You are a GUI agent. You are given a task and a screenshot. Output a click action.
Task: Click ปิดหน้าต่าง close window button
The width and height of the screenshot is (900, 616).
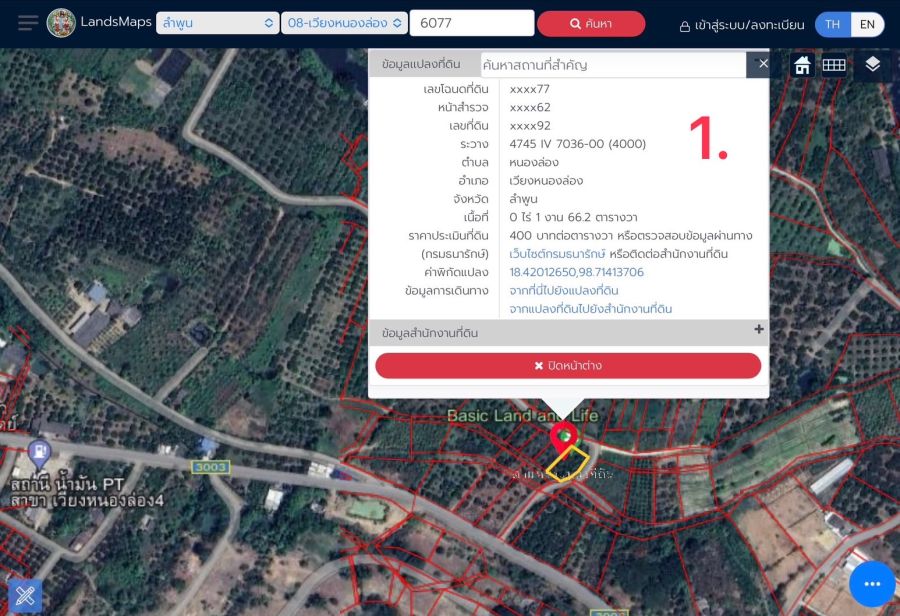coord(568,366)
